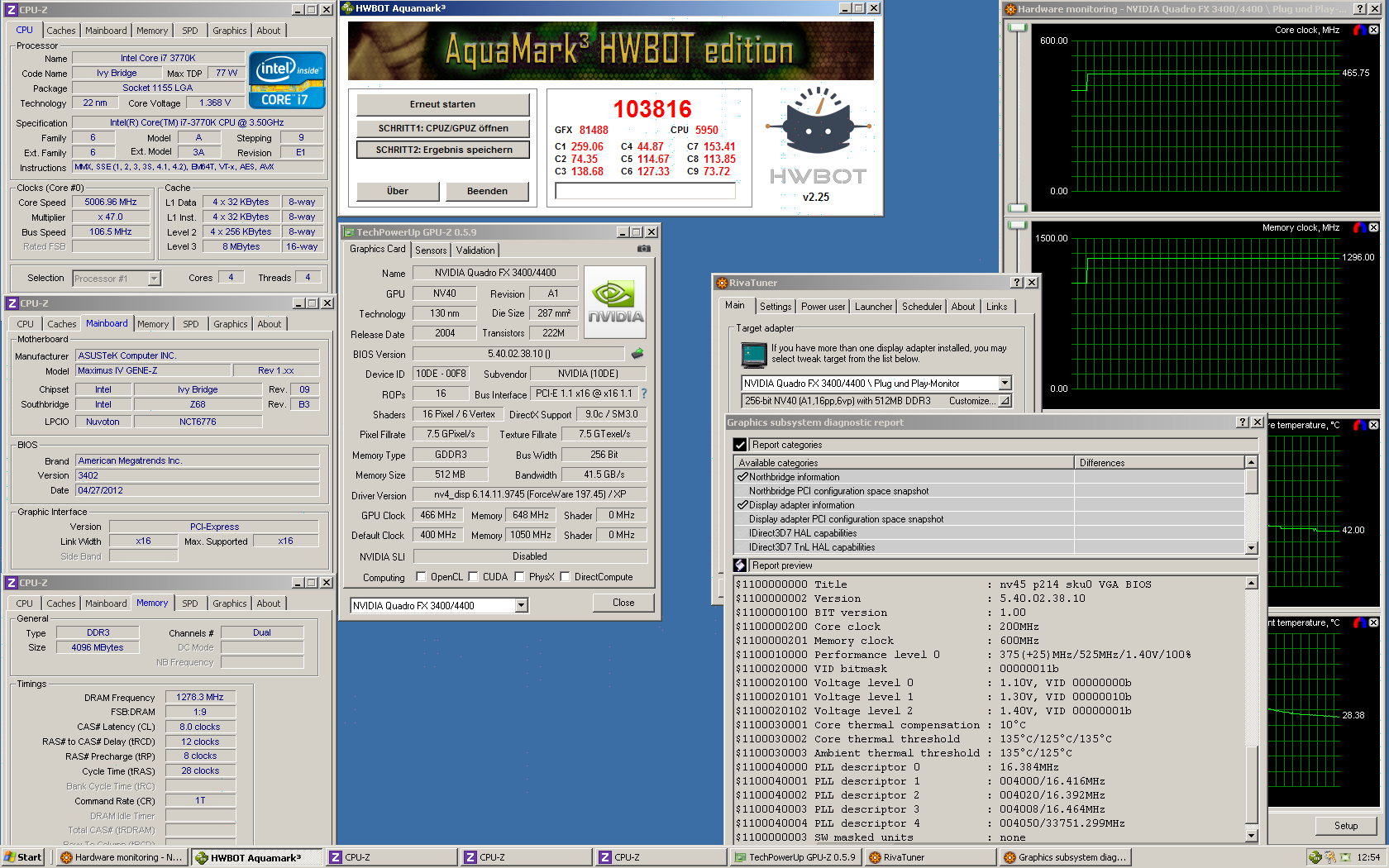Open the Customize arrow in RivaTuner
Image resolution: width=1389 pixels, height=868 pixels.
point(1005,401)
